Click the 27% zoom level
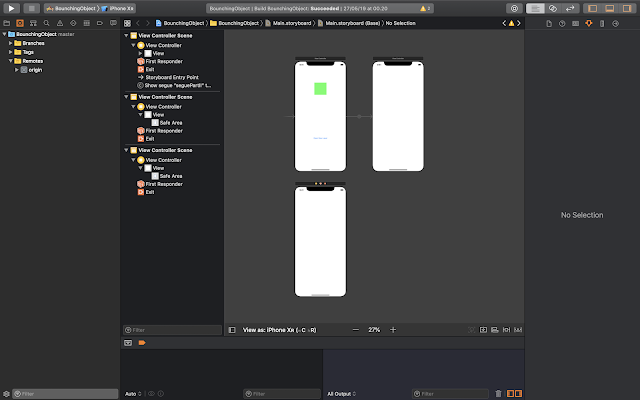The width and height of the screenshot is (640, 400). tap(374, 330)
